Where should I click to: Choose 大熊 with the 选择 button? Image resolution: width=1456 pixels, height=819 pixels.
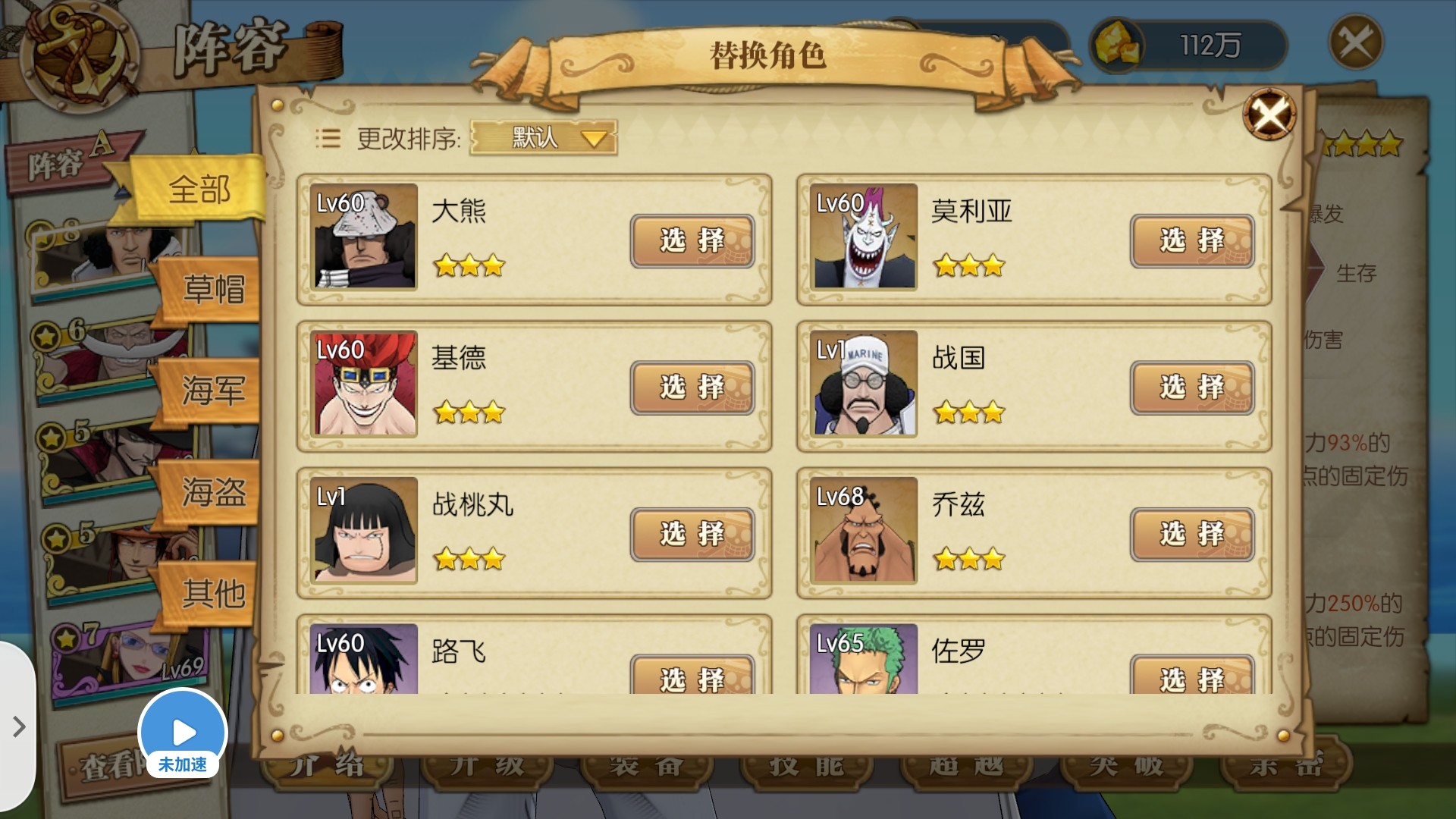(x=692, y=241)
